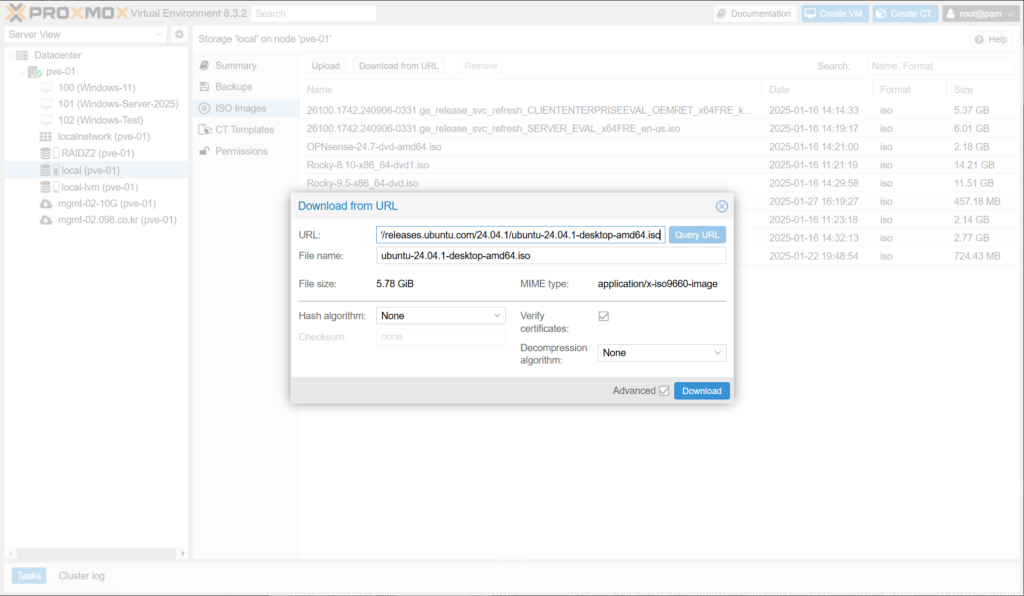
Task: Click the File name input field
Action: [550, 256]
